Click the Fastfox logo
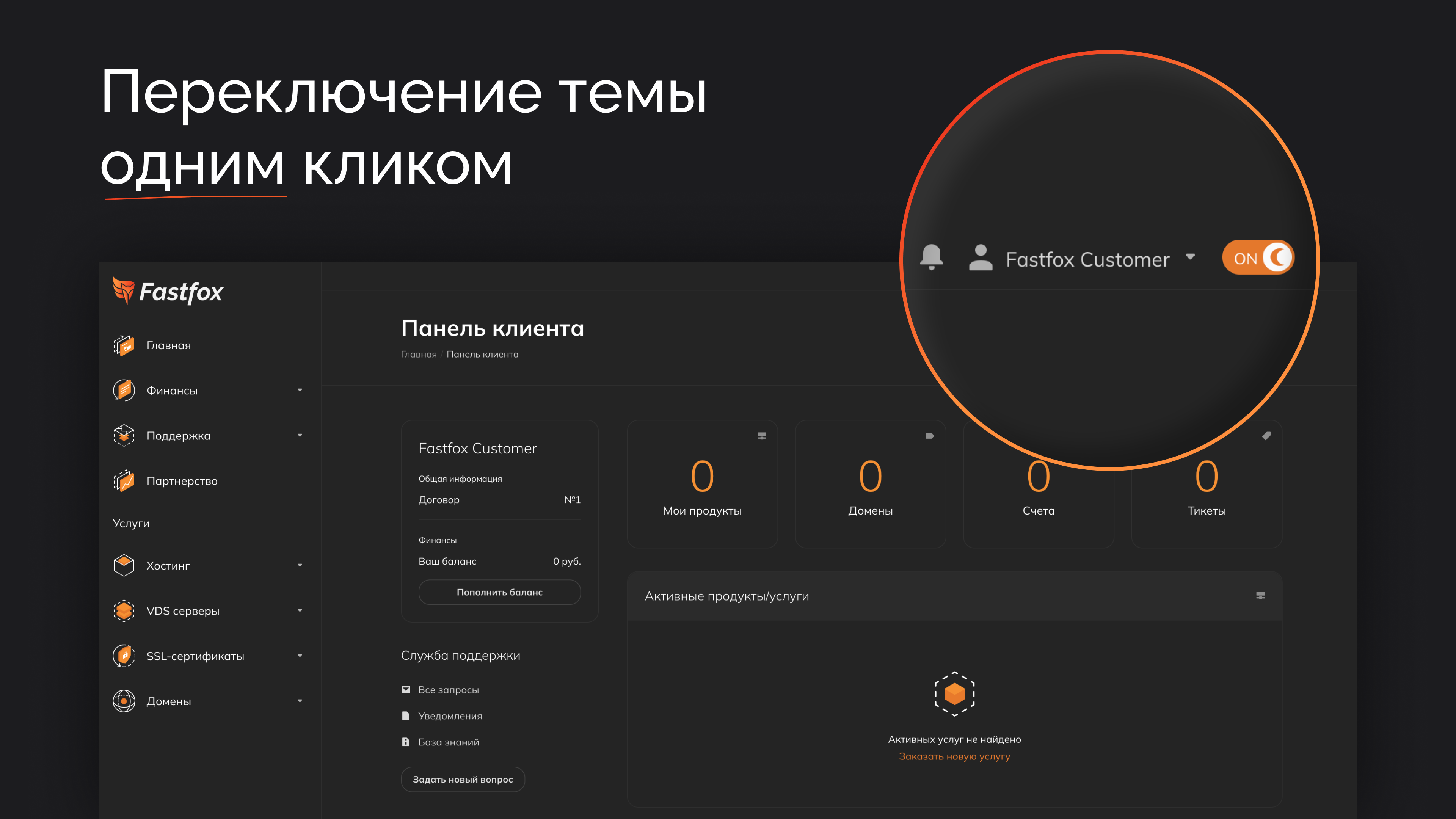The height and width of the screenshot is (819, 1456). tap(168, 292)
